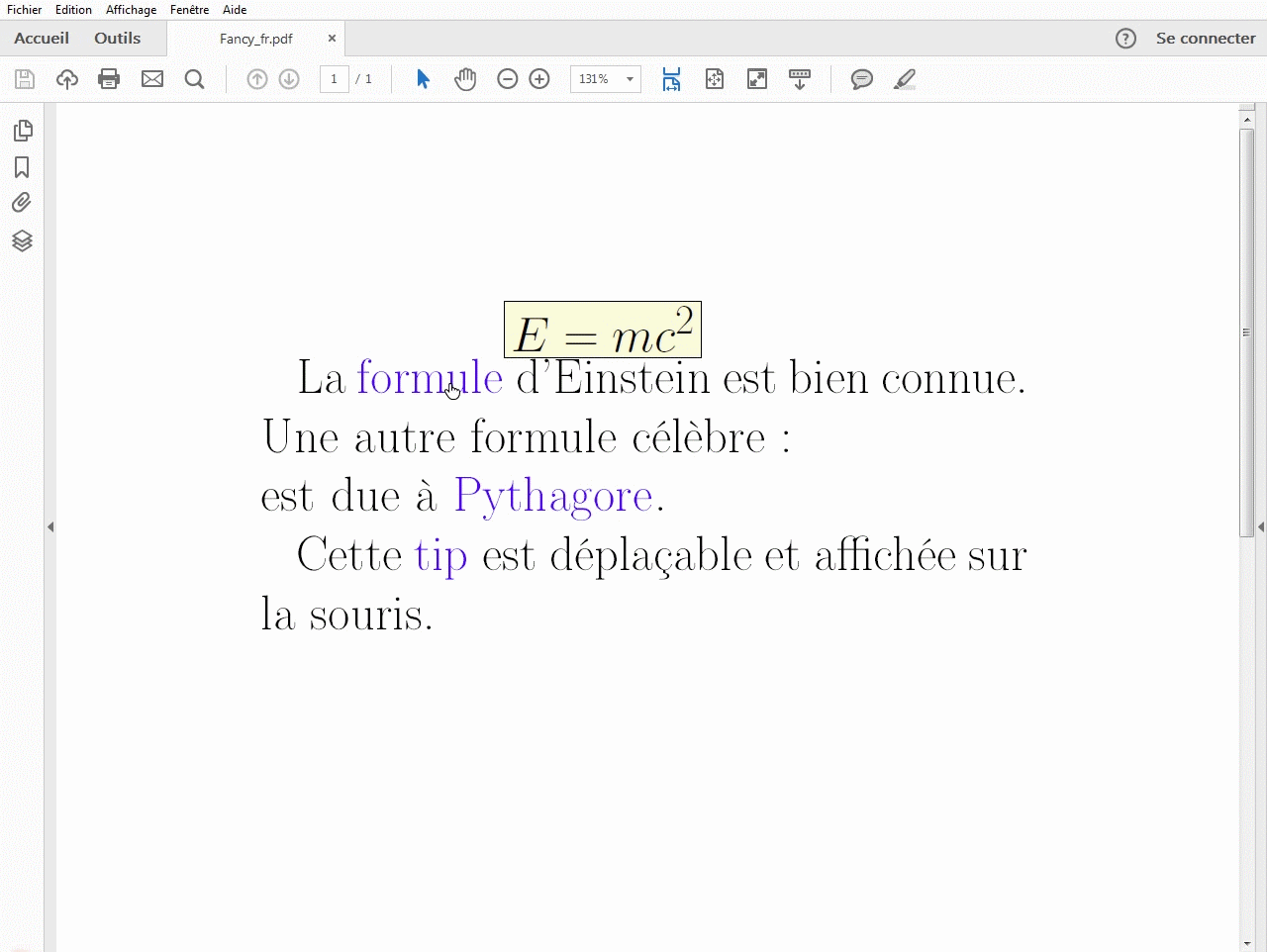This screenshot has height=952, width=1267.
Task: Show document attachments
Action: pos(22,202)
